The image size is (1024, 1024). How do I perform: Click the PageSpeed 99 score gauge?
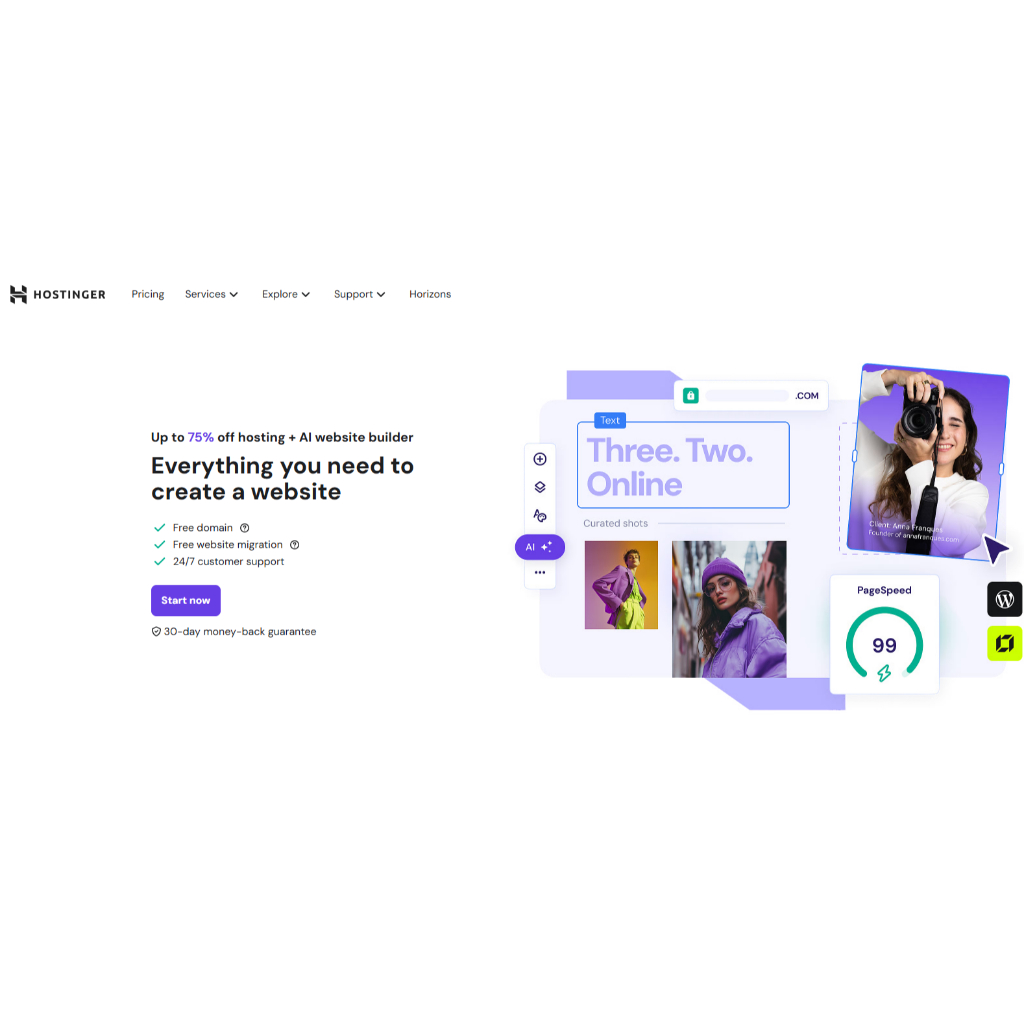(x=884, y=644)
